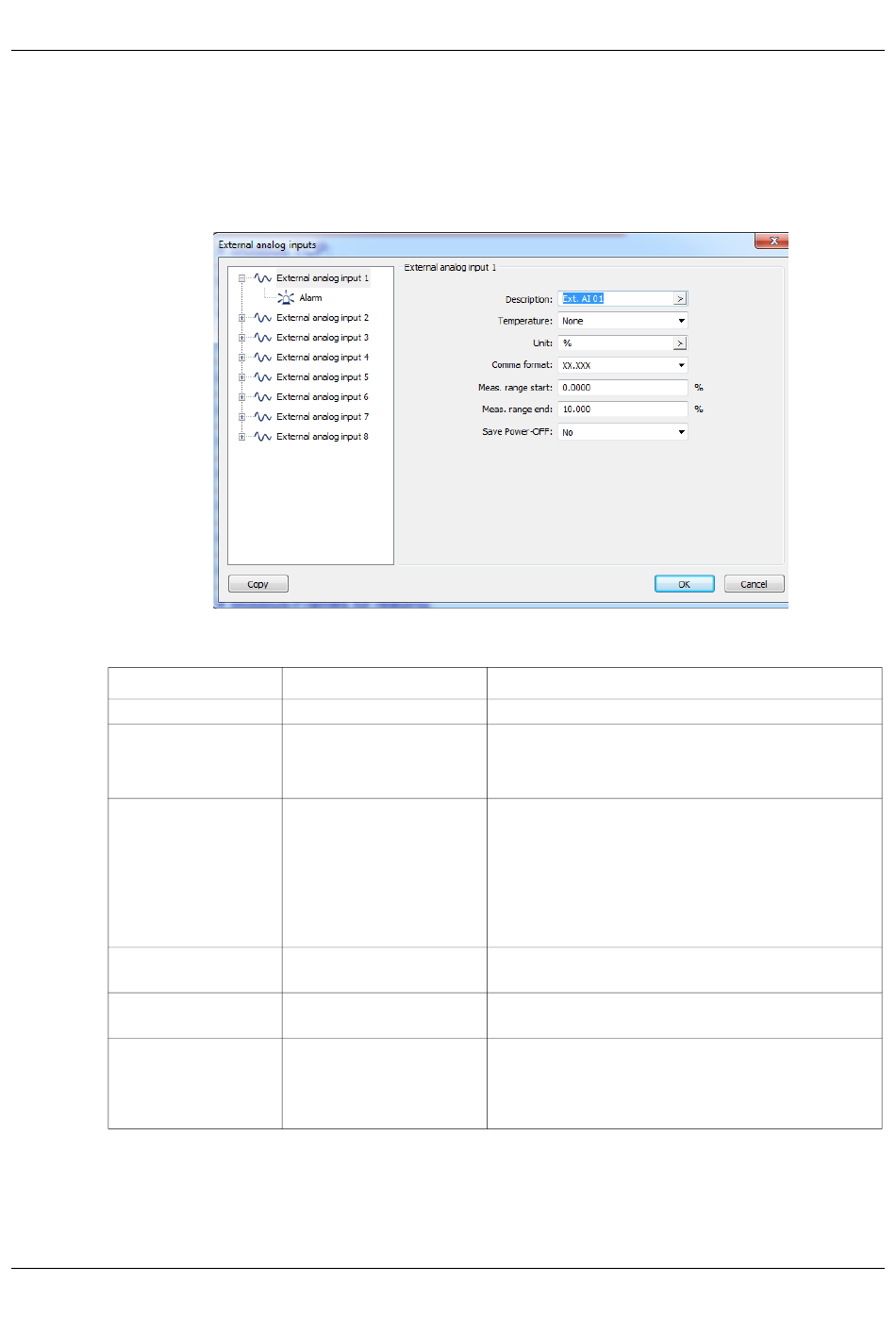Expand External analog input 5 node
The height and width of the screenshot is (1319, 896).
[242, 377]
